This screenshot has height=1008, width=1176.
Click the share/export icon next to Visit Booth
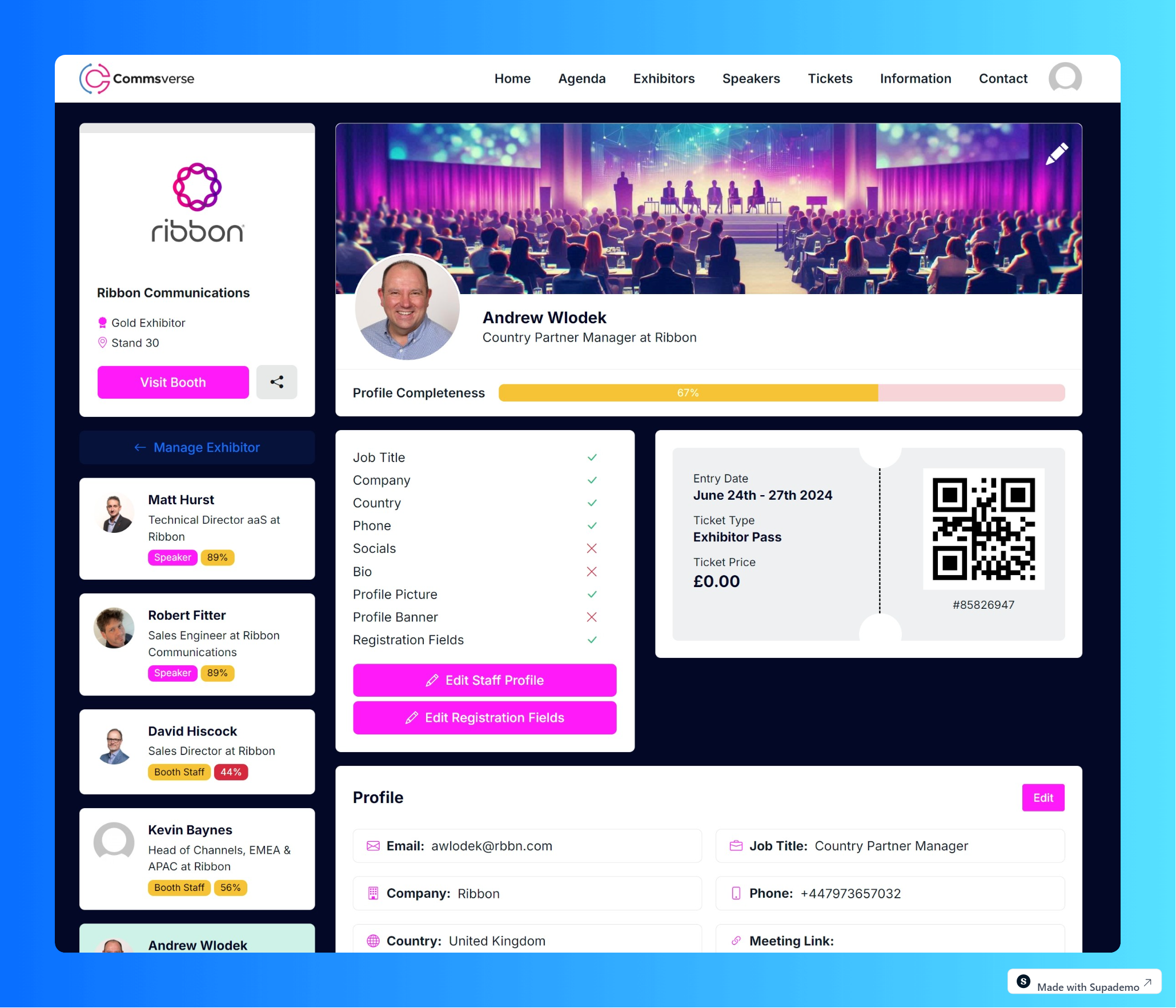tap(277, 382)
